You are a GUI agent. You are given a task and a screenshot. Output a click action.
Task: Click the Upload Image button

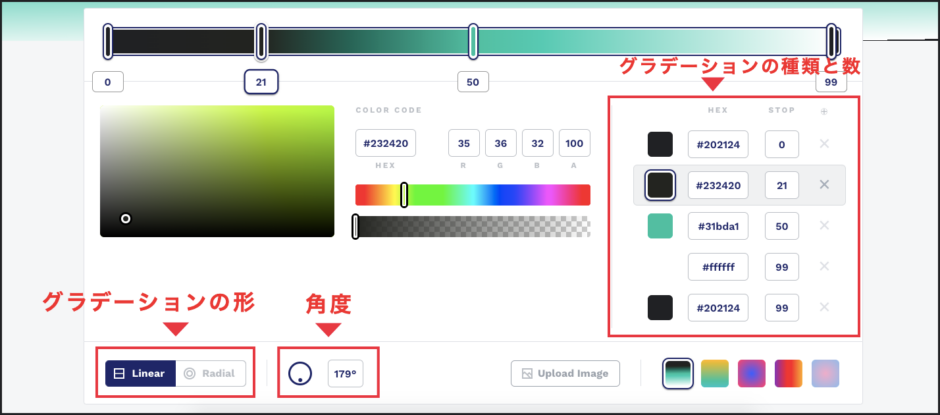[x=565, y=374]
